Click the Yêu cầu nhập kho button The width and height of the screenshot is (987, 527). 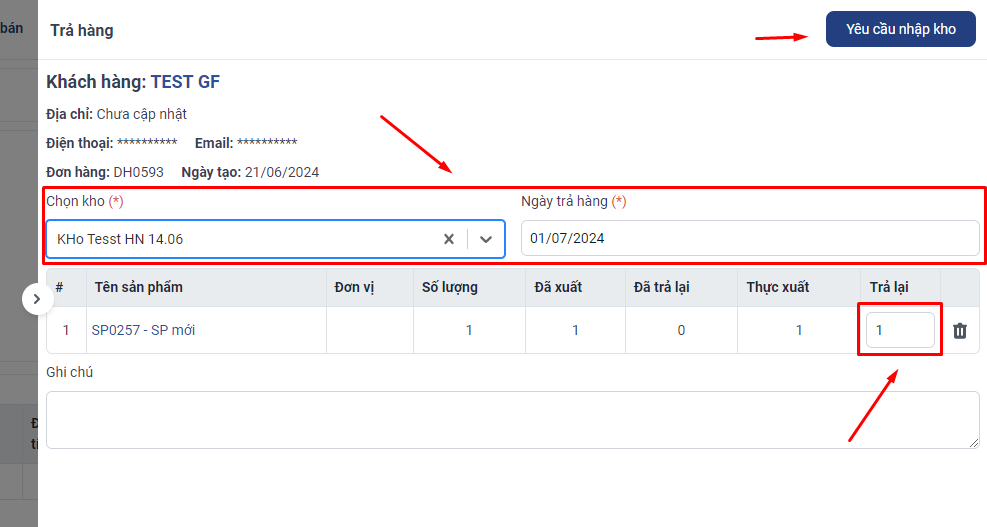pos(900,29)
